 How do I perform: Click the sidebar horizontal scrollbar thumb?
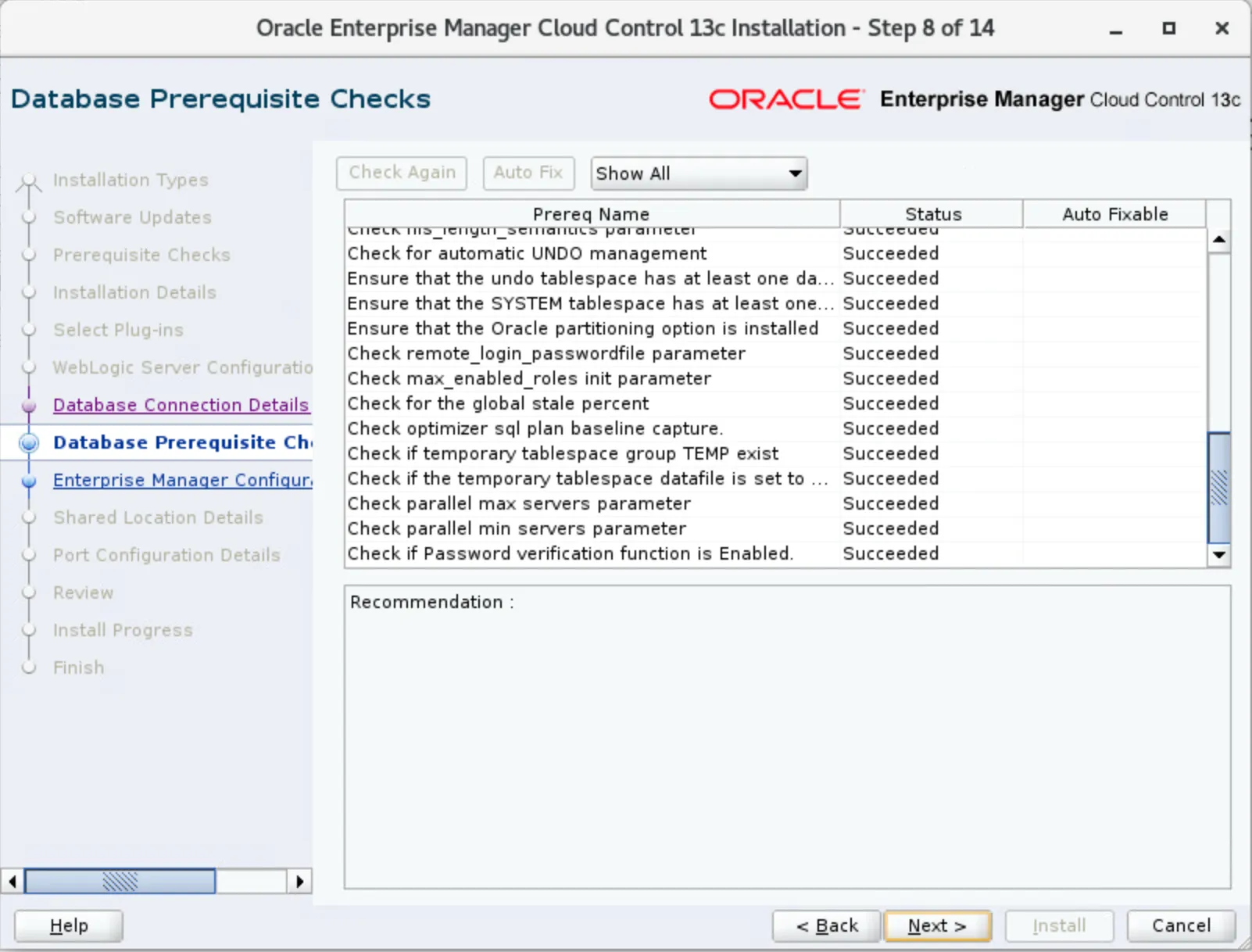120,882
